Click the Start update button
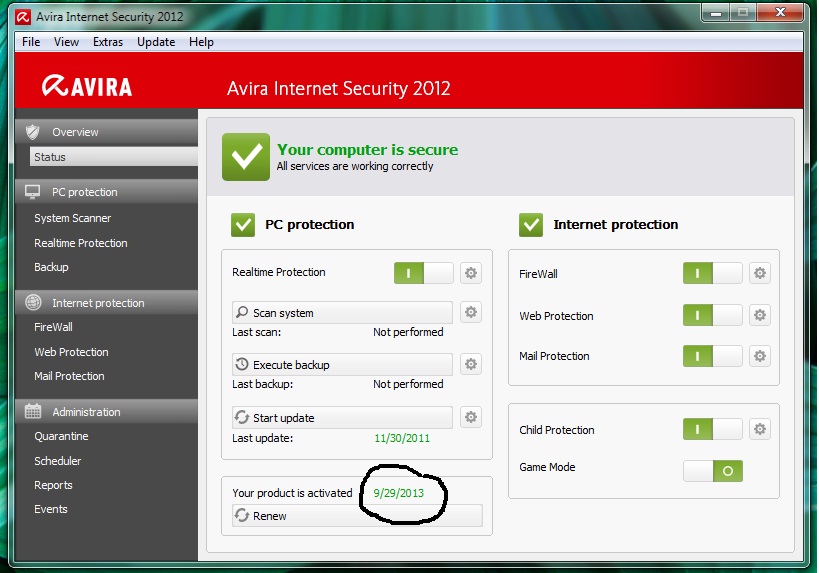The width and height of the screenshot is (819, 573). click(x=342, y=417)
